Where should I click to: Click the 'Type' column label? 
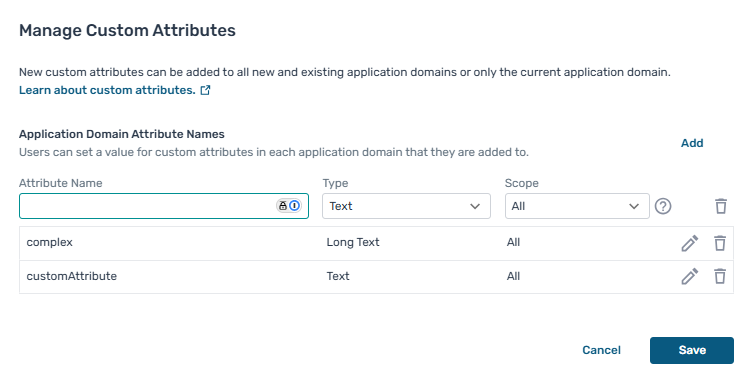pos(335,183)
